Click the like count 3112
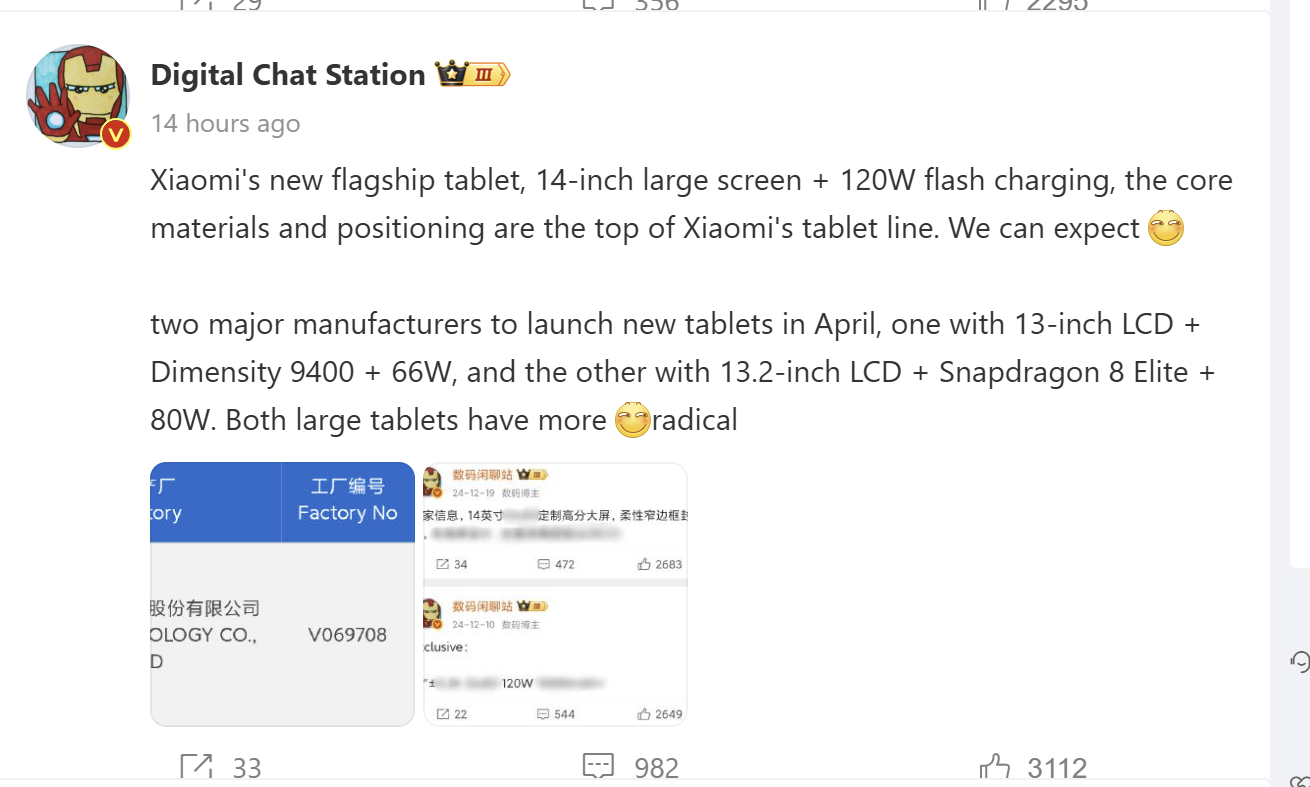Image resolution: width=1310 pixels, height=787 pixels. [1057, 768]
